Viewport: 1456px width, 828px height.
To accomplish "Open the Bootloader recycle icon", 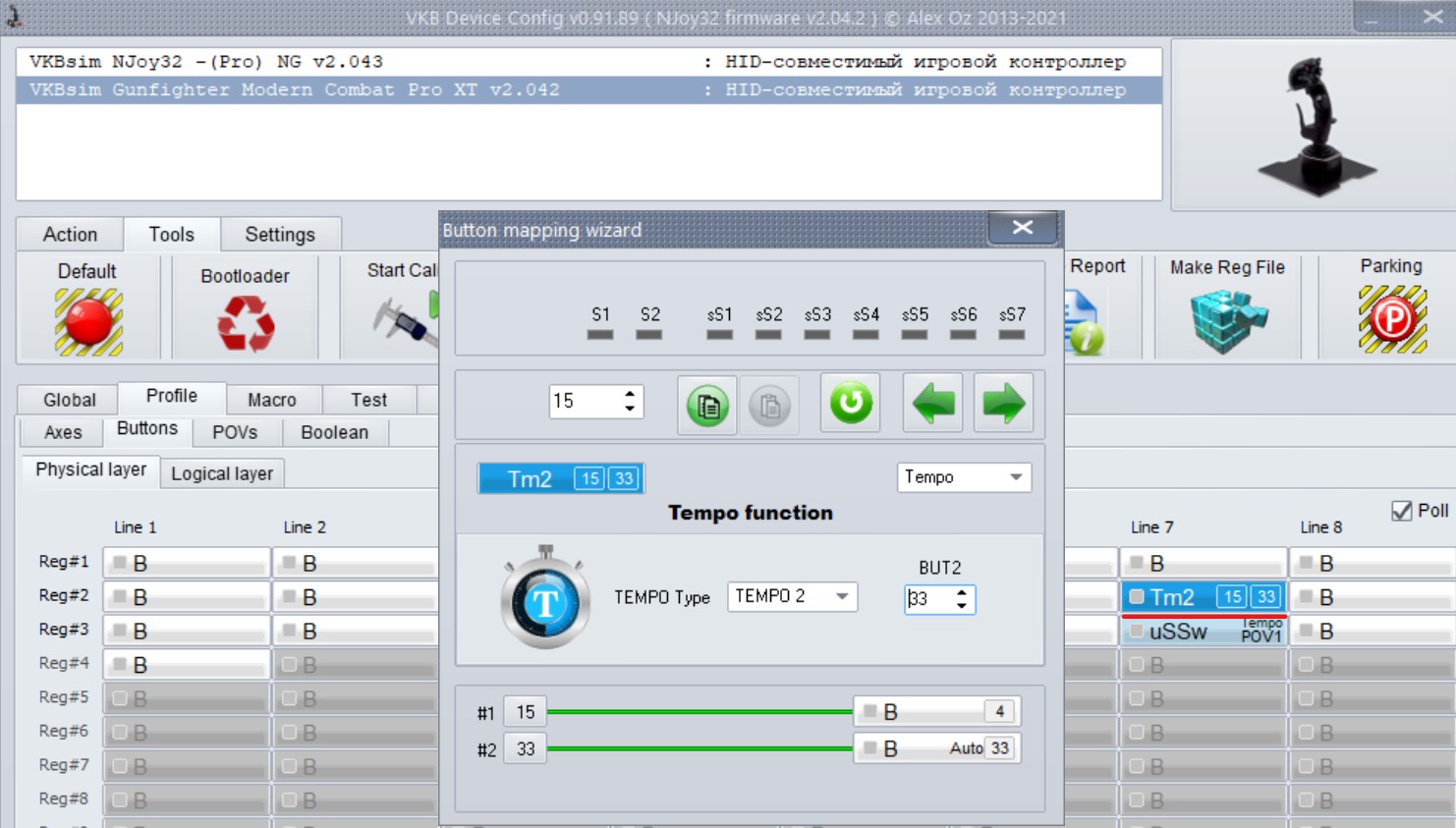I will coord(246,323).
